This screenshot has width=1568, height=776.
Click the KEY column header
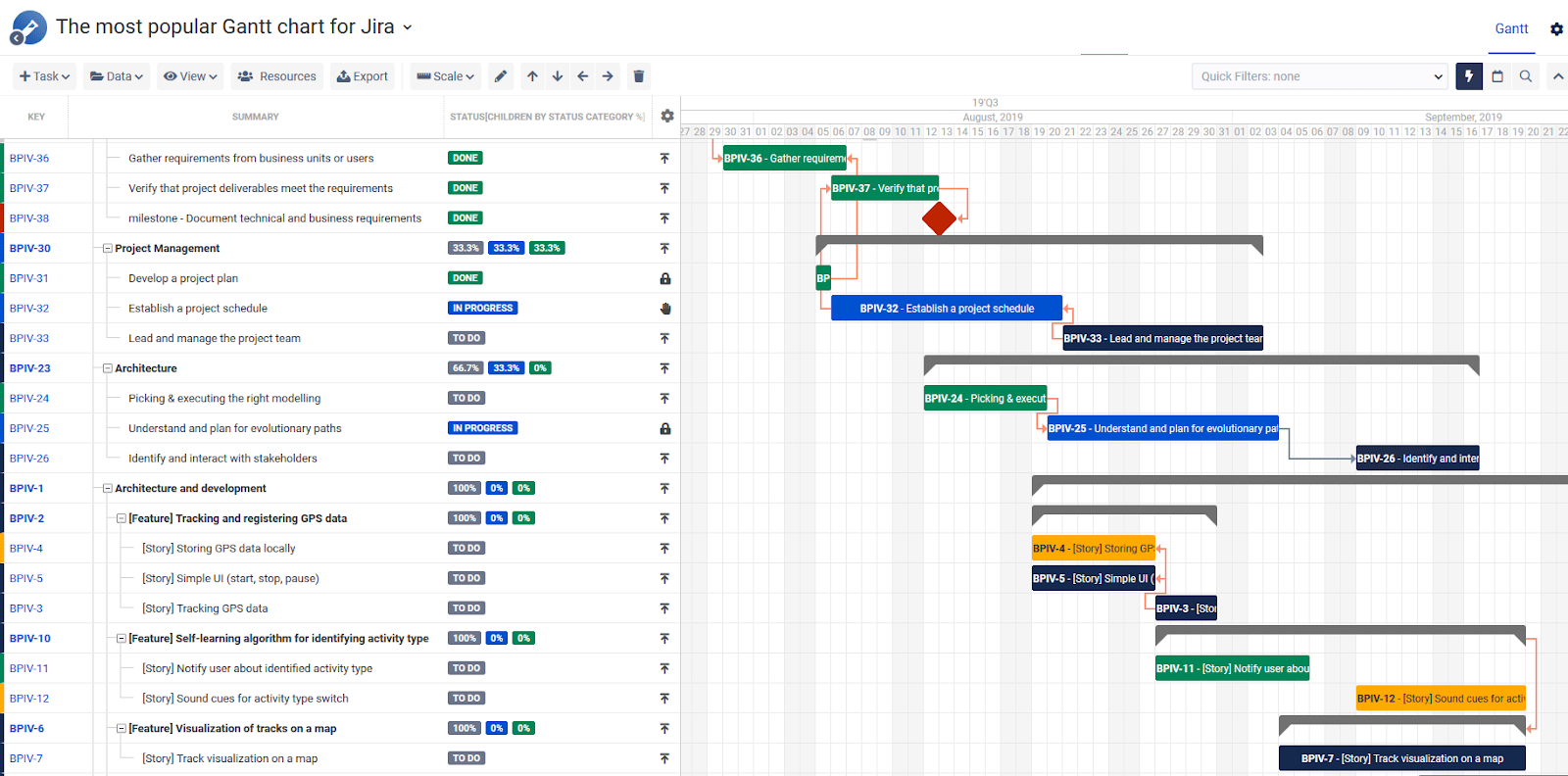tap(36, 117)
